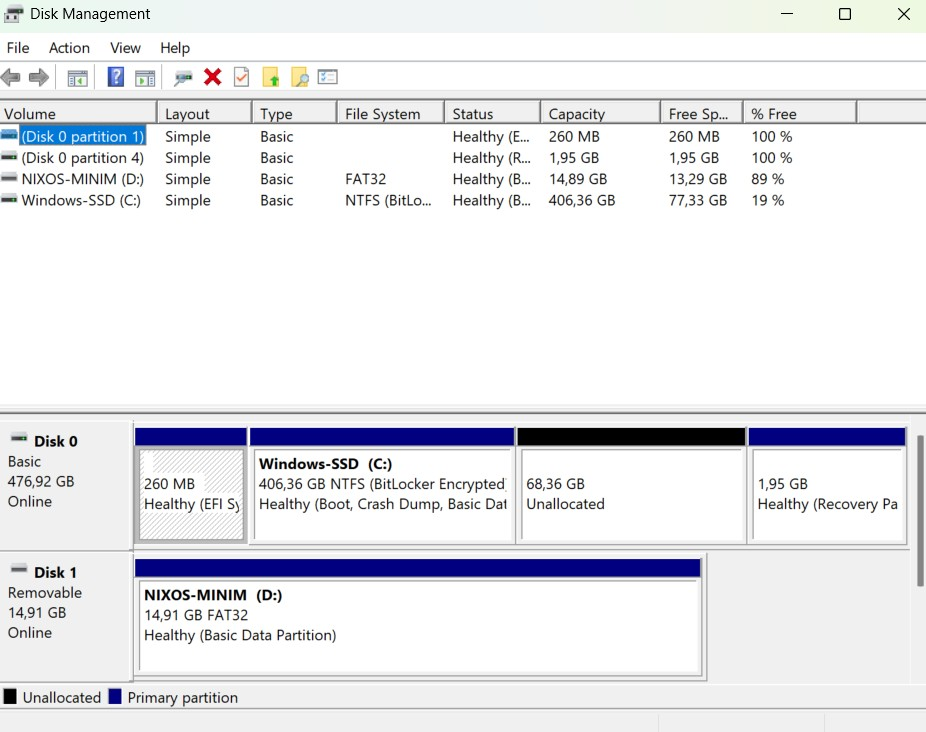Click the Properties checkmark page toolbar icon
This screenshot has width=926, height=732.
[x=241, y=77]
